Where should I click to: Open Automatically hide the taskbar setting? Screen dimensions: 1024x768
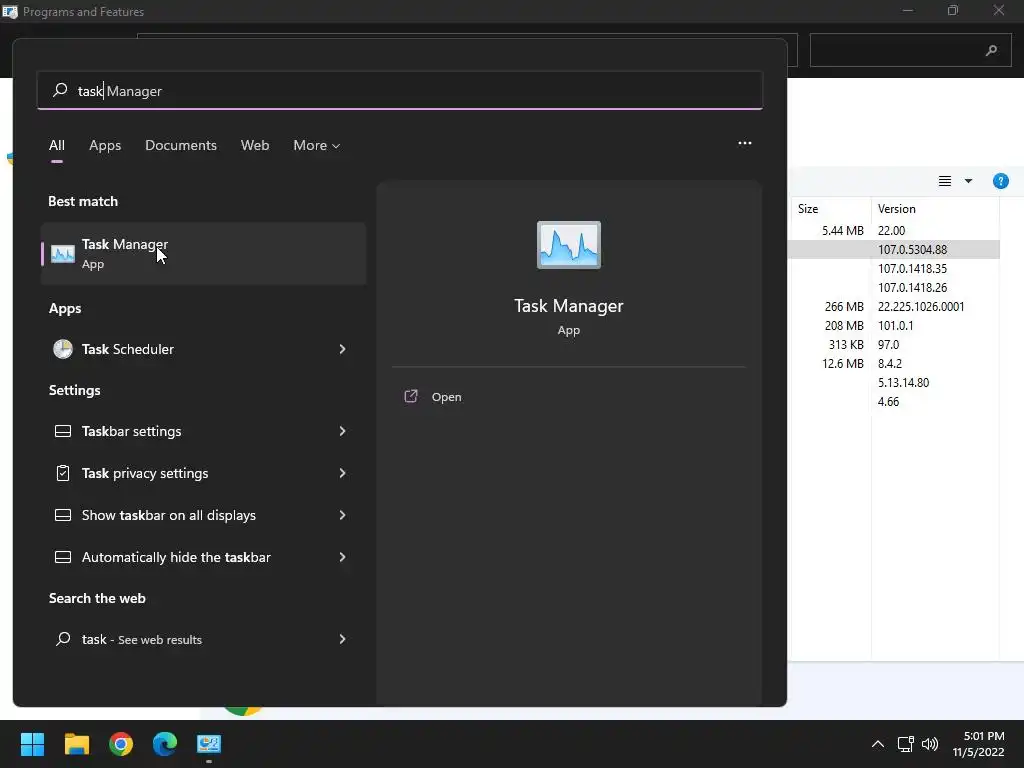(203, 557)
